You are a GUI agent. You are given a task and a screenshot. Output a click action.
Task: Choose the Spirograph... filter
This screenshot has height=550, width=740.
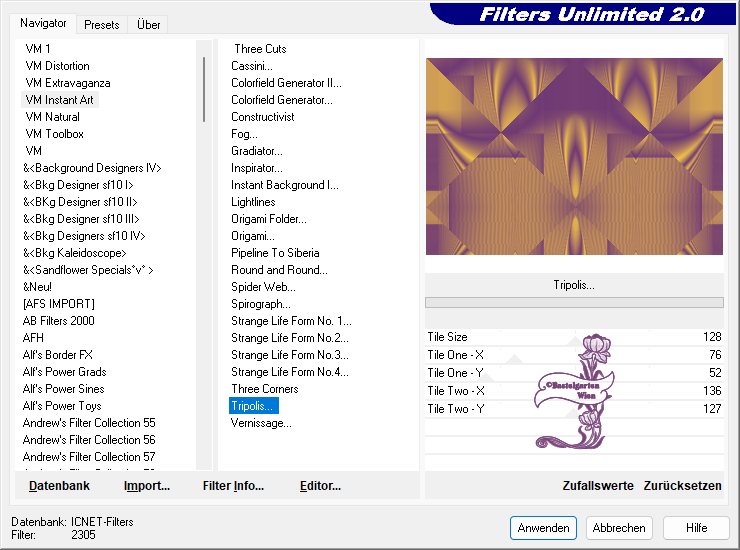tap(261, 304)
